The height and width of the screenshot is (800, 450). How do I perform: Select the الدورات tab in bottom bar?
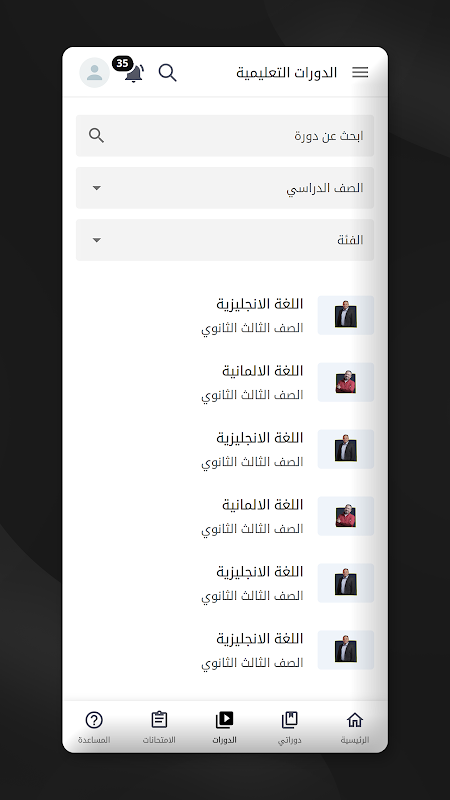click(x=224, y=728)
